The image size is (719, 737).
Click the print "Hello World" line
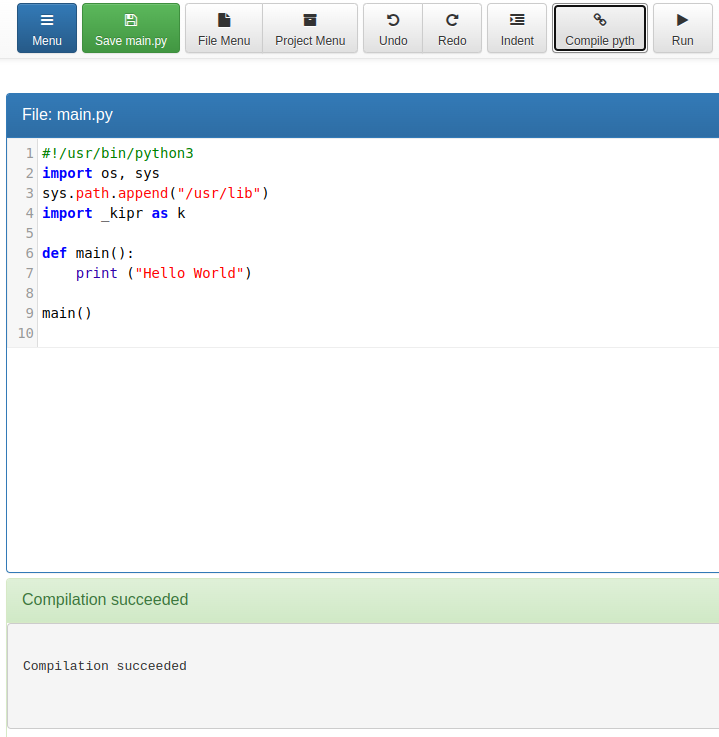point(164,273)
